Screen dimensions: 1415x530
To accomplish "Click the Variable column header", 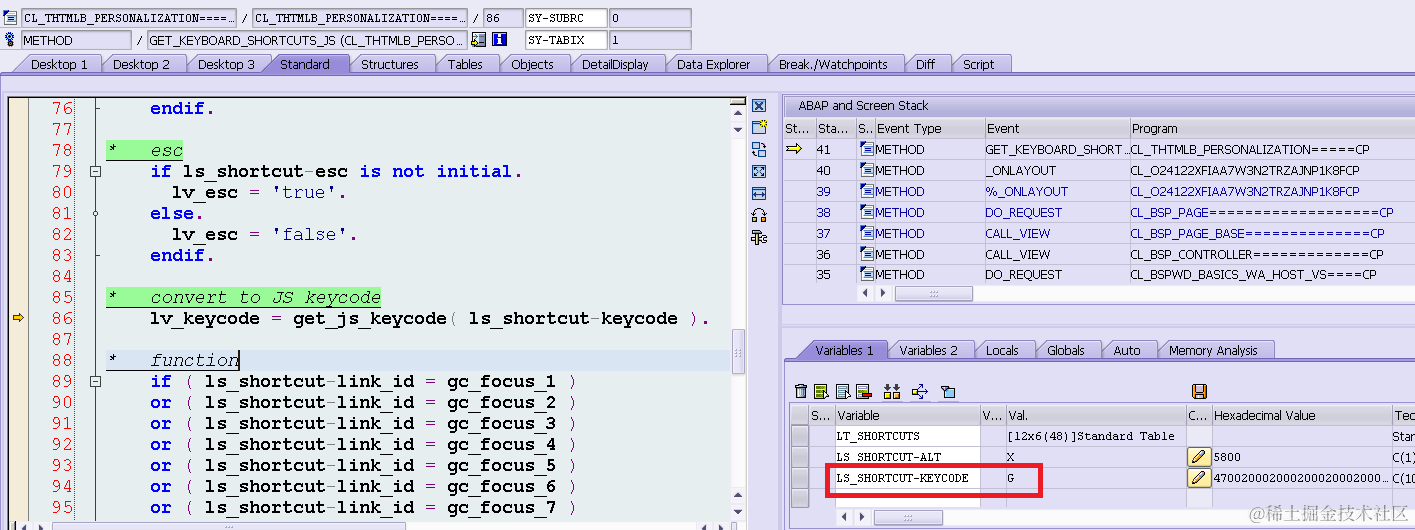I will coord(907,415).
